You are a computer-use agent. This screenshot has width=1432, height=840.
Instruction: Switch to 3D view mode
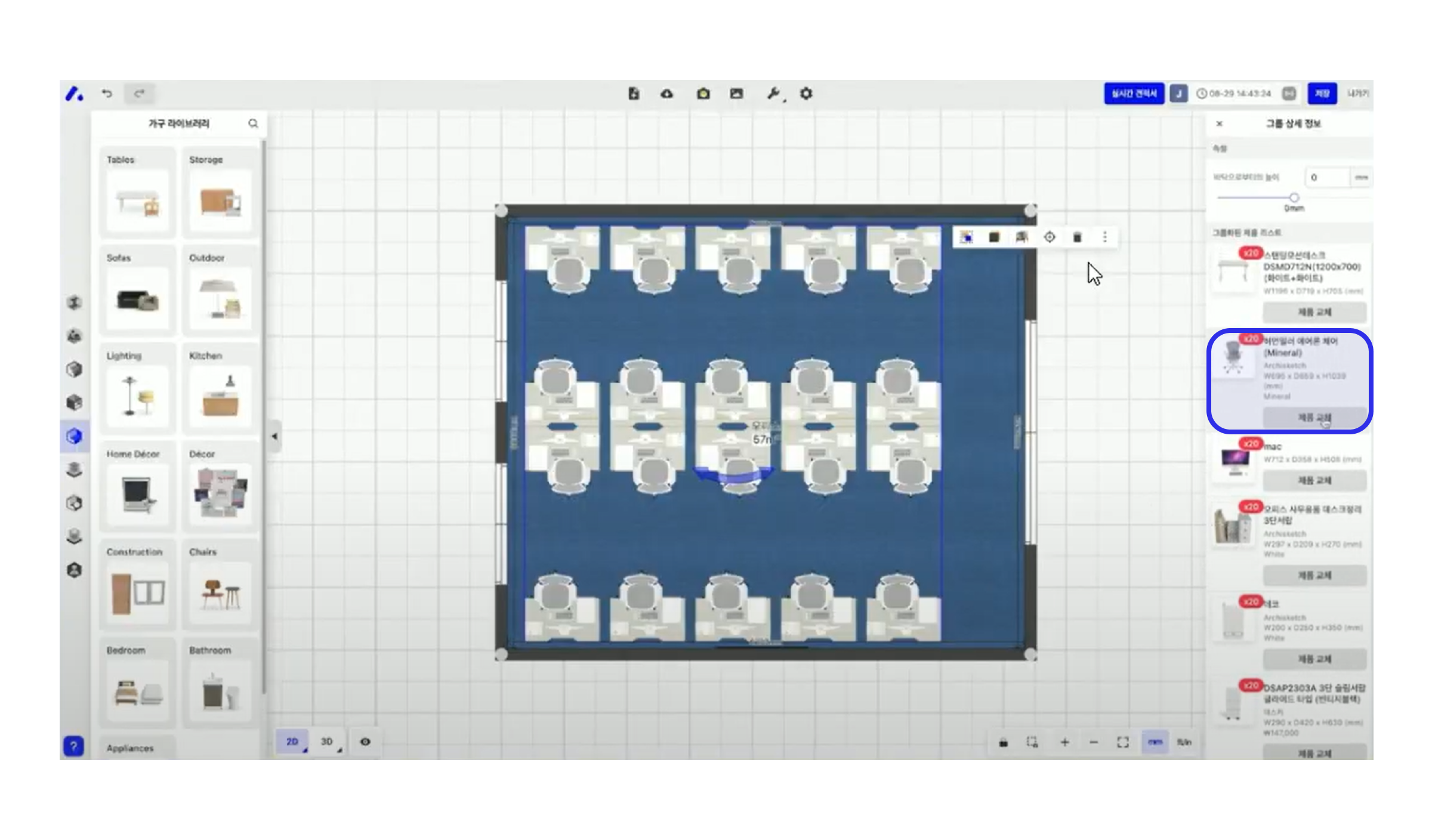pos(327,742)
